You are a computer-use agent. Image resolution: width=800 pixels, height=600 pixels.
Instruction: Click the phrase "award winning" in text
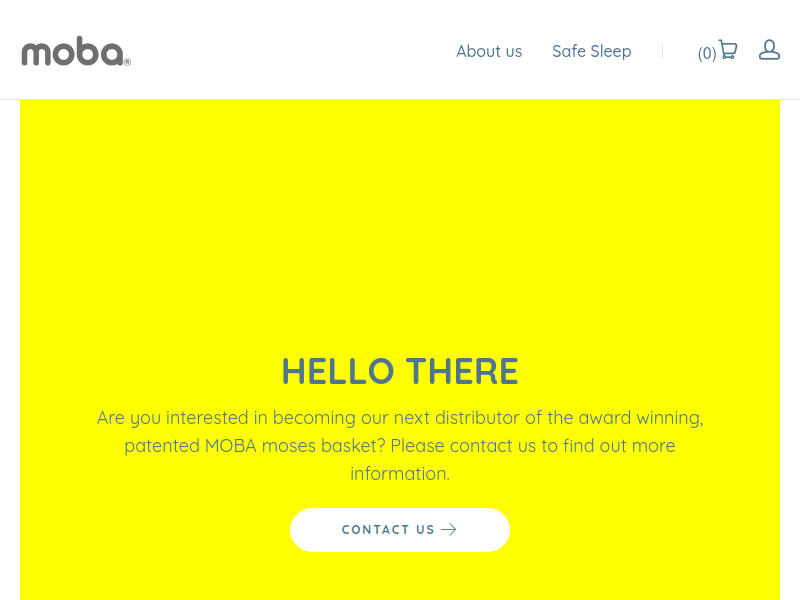[x=641, y=418]
